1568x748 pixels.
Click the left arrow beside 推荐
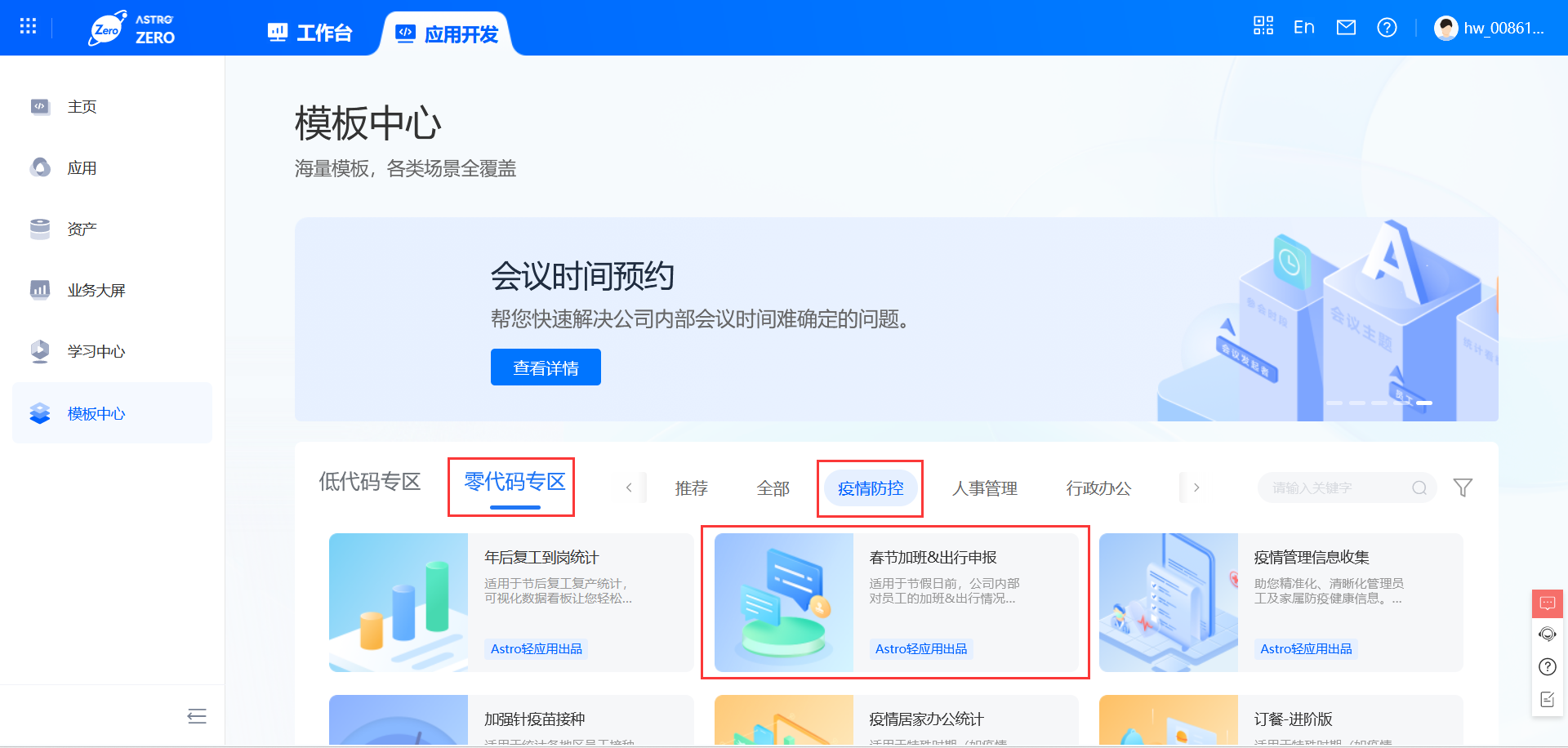coord(629,487)
